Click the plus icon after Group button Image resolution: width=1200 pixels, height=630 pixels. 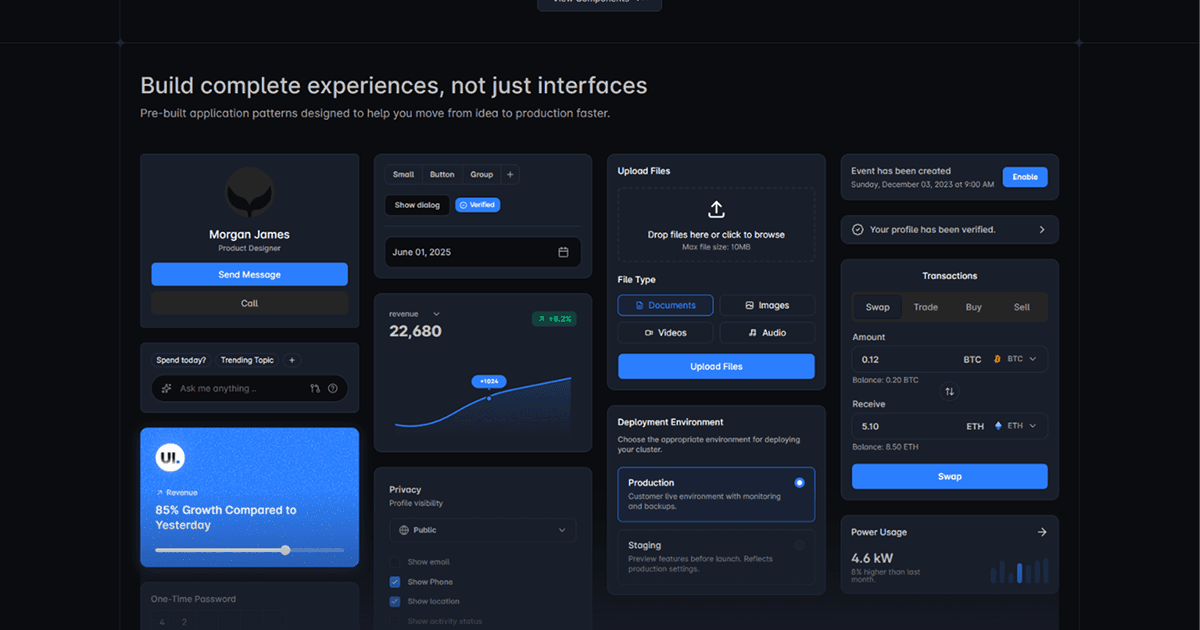510,174
